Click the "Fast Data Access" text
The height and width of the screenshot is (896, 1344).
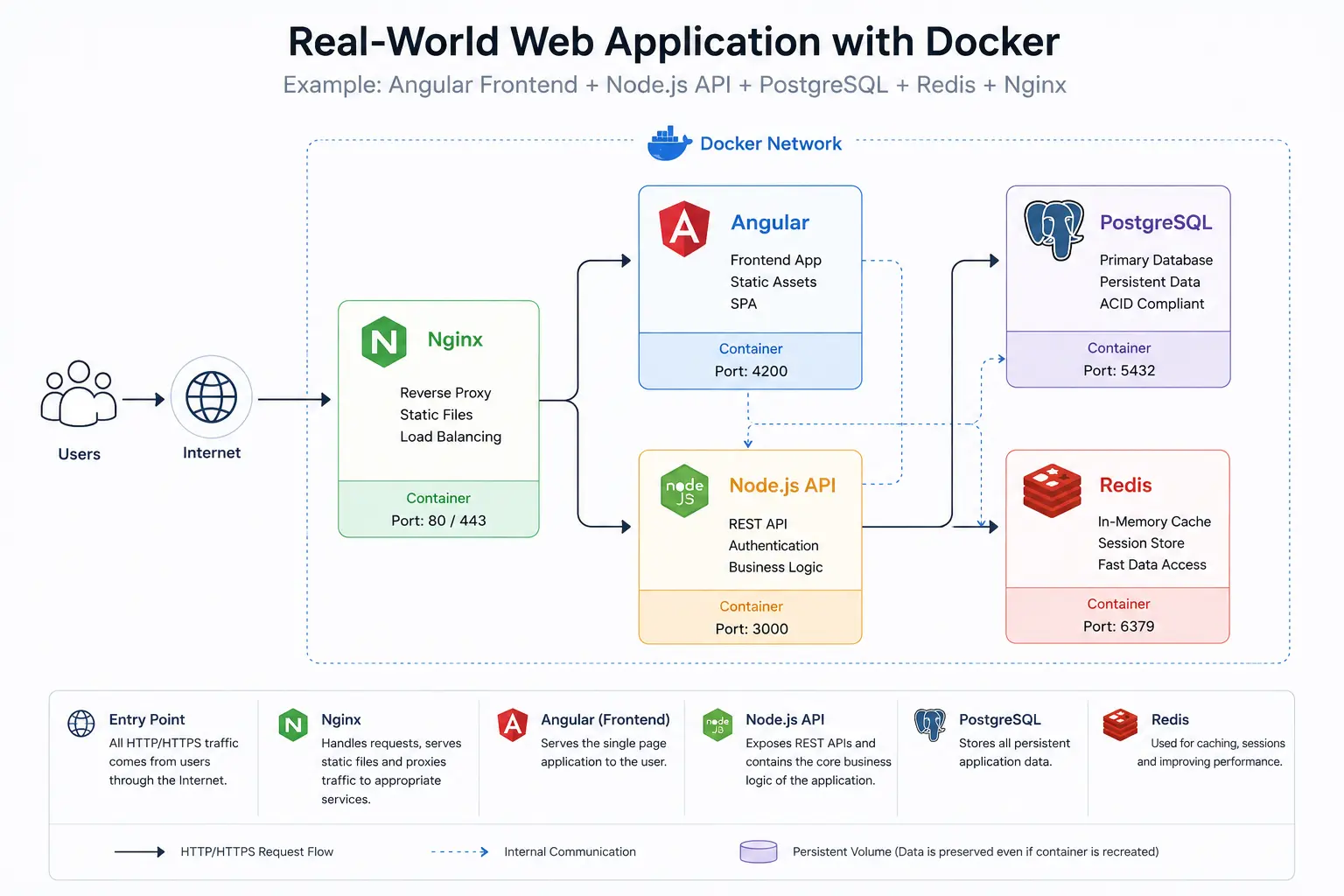(1152, 565)
